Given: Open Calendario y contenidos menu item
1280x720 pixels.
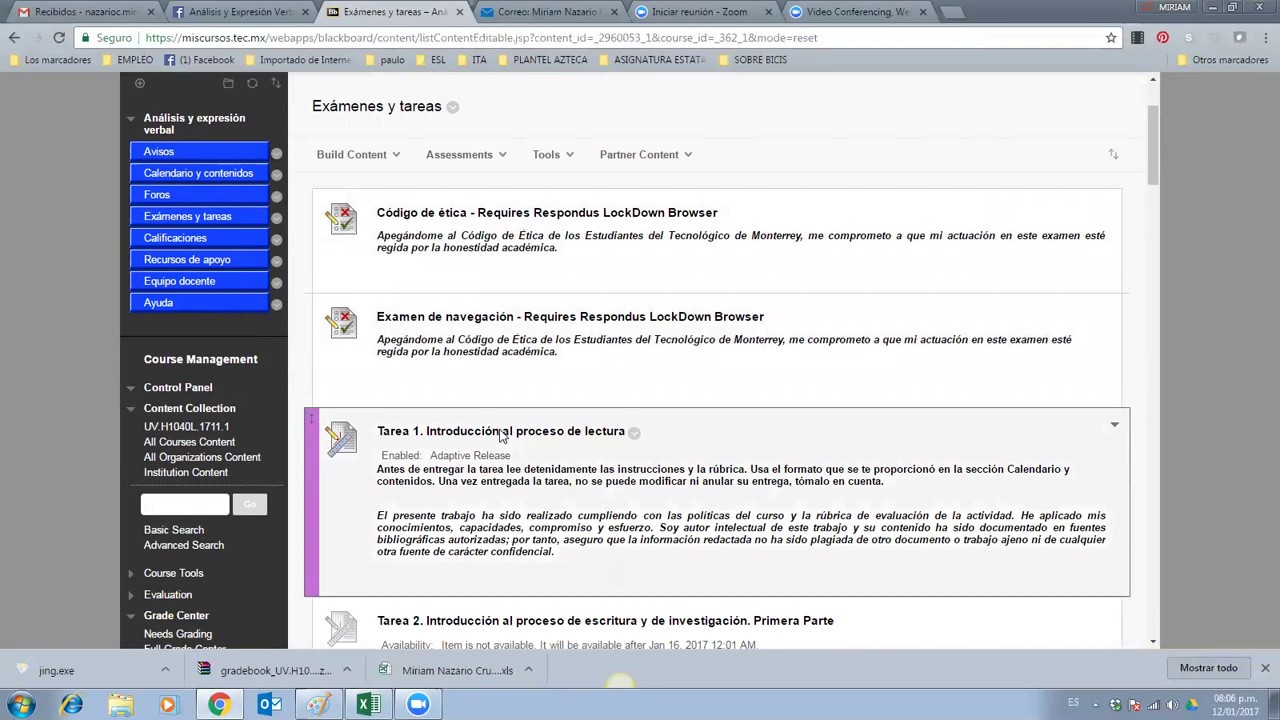Looking at the screenshot, I should pyautogui.click(x=199, y=173).
